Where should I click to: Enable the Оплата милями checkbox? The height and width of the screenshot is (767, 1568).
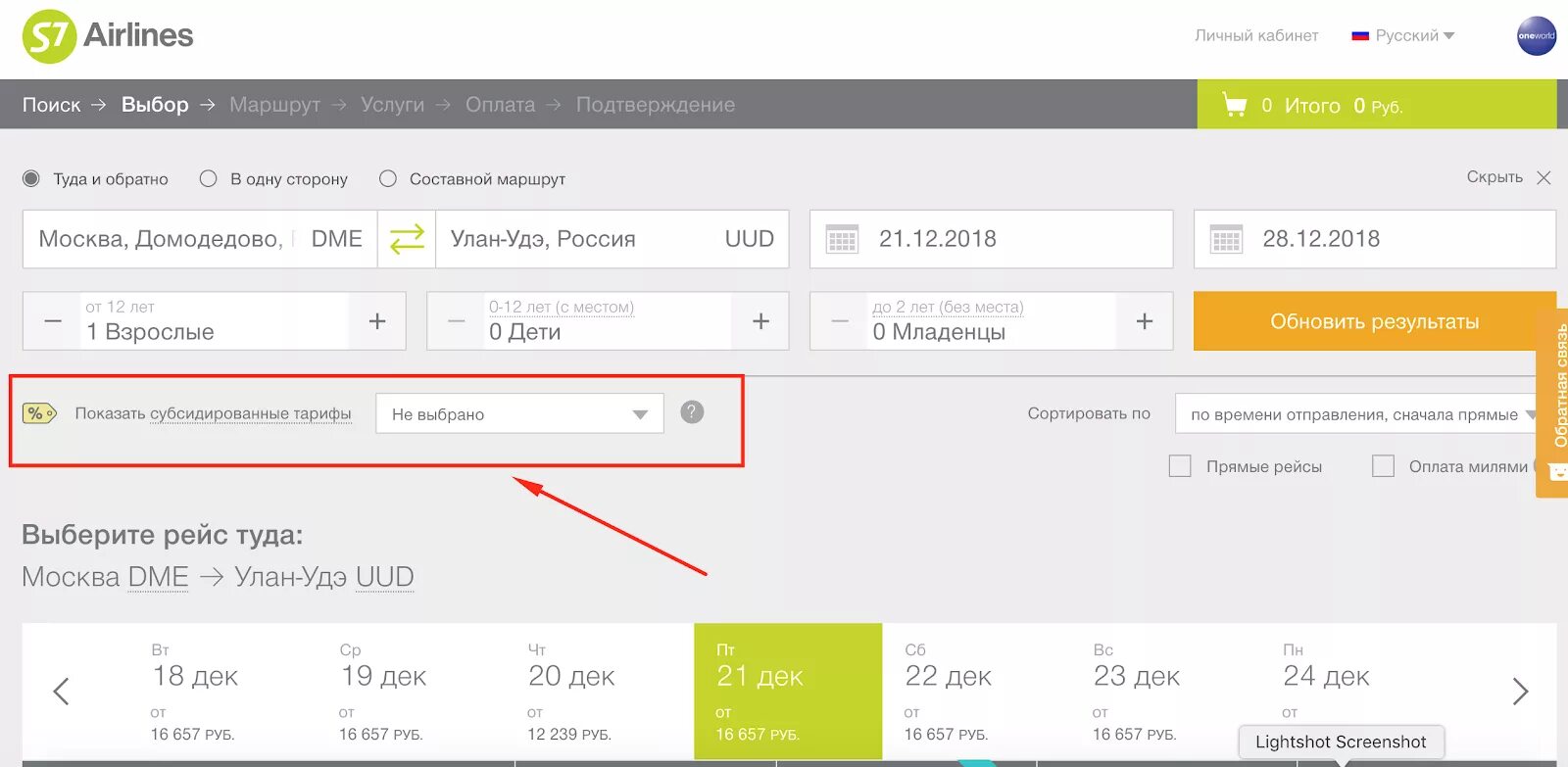1383,466
